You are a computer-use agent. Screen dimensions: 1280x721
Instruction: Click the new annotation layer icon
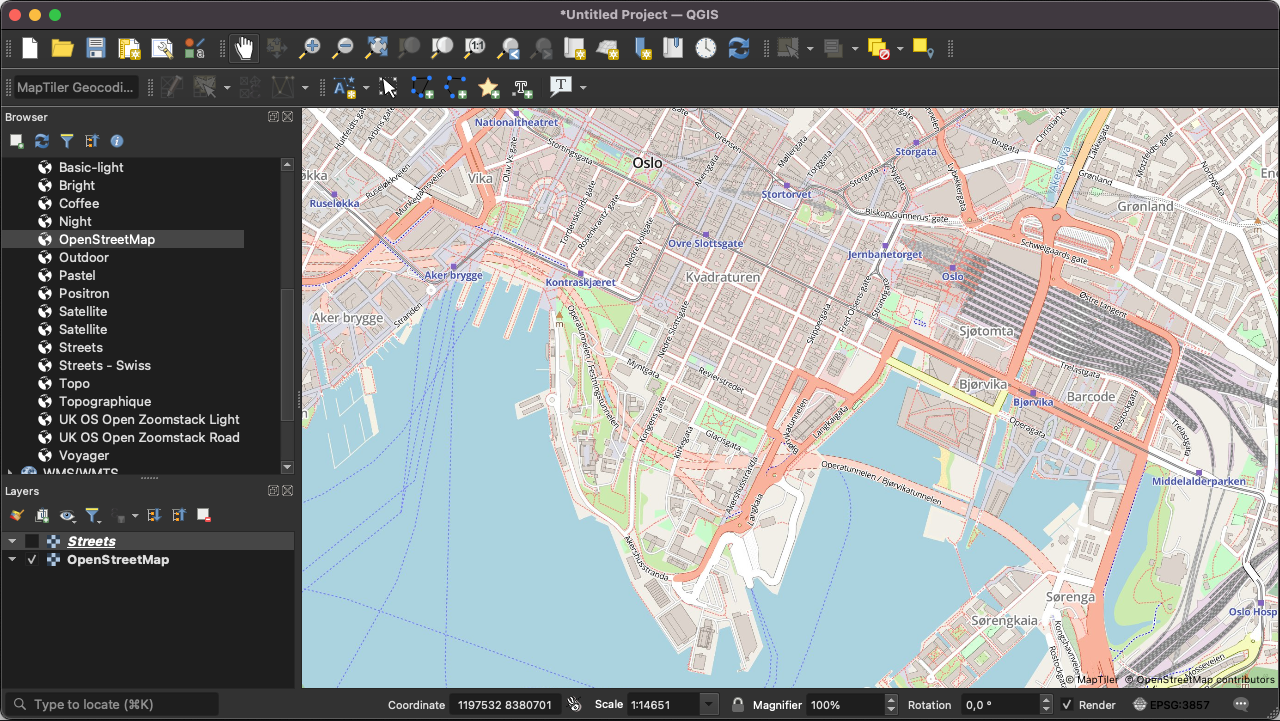point(344,88)
